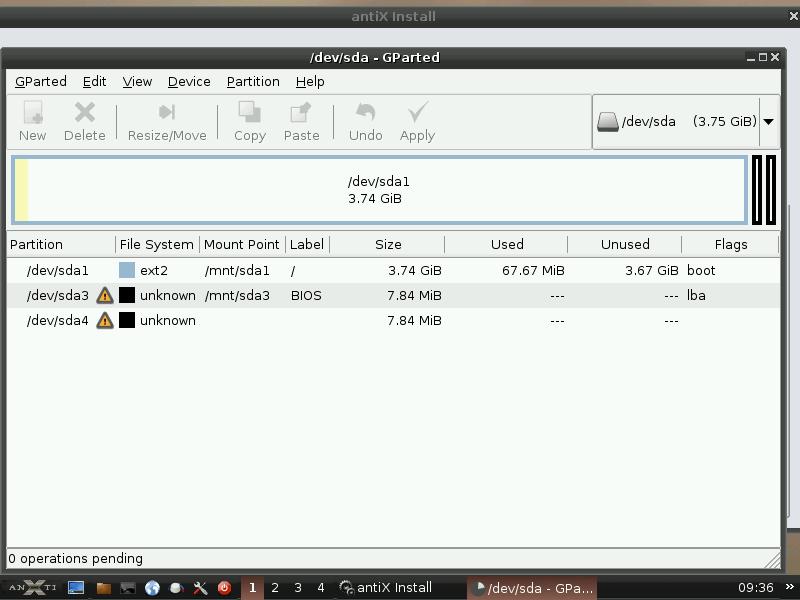Switch to workspace 3 in the taskbar
The height and width of the screenshot is (600, 800).
point(298,588)
